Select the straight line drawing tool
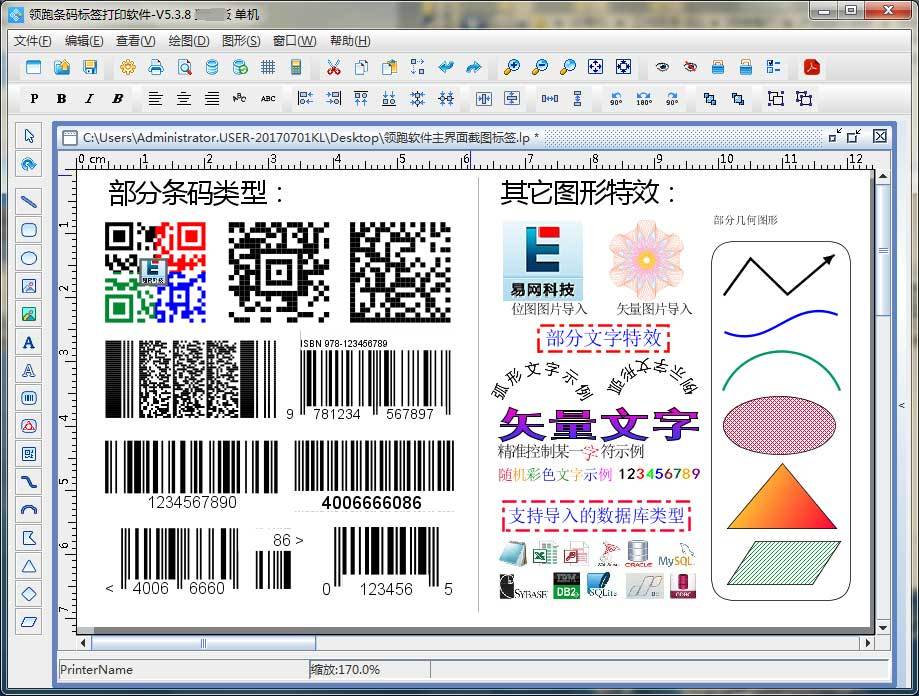 (x=29, y=202)
